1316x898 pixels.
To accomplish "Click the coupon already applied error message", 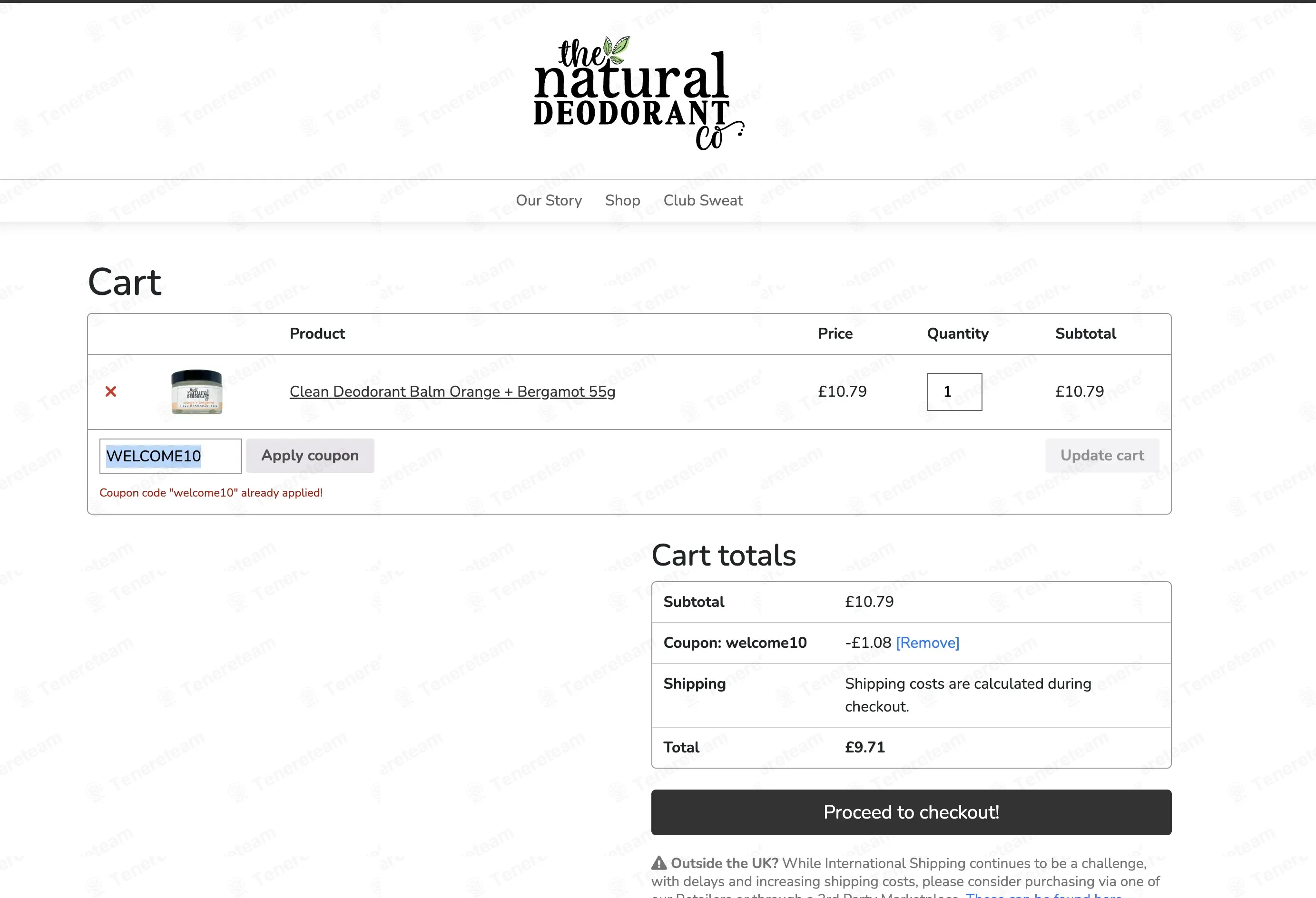I will [211, 493].
